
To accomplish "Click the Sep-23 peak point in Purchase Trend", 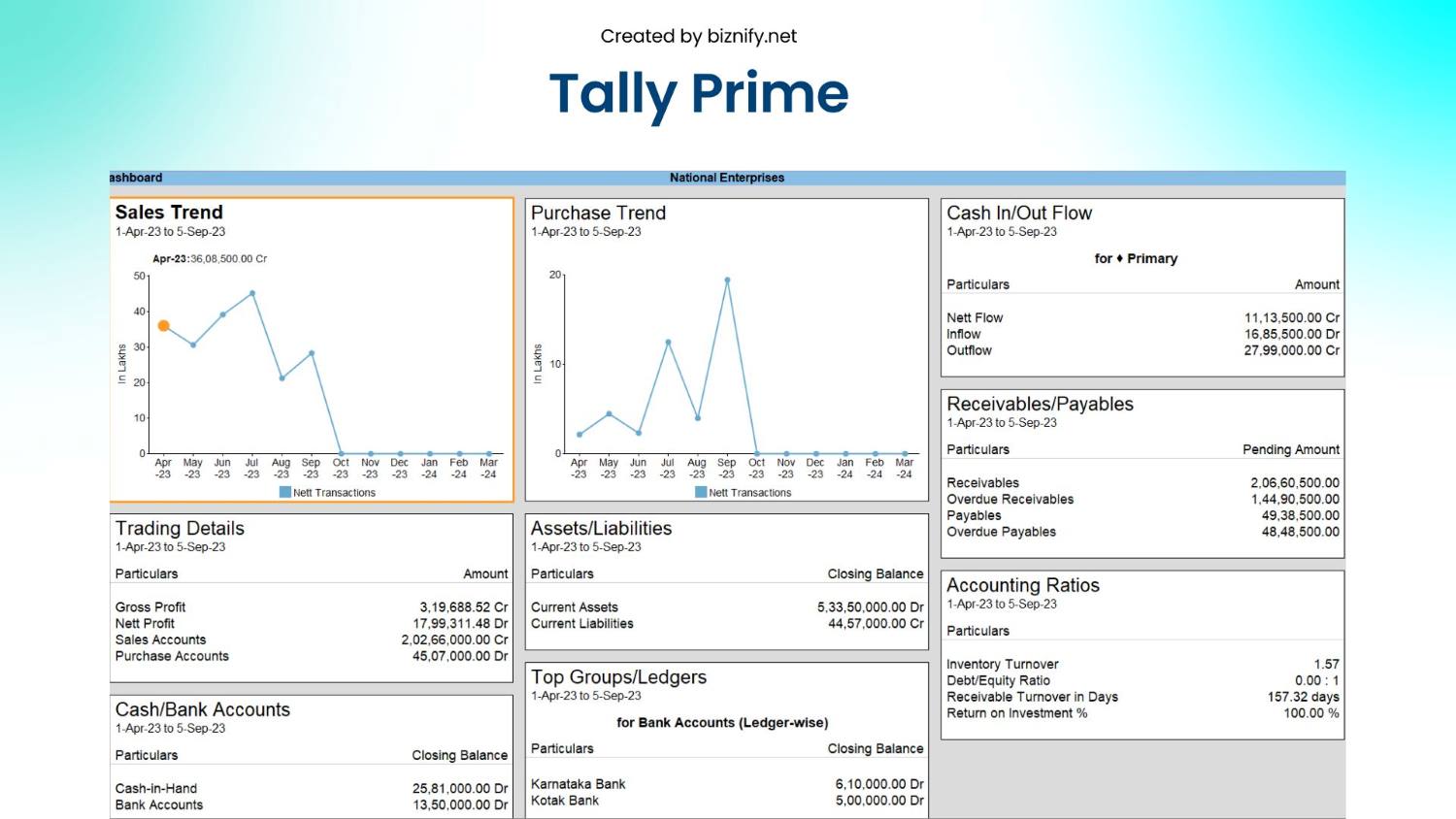I will coord(727,280).
